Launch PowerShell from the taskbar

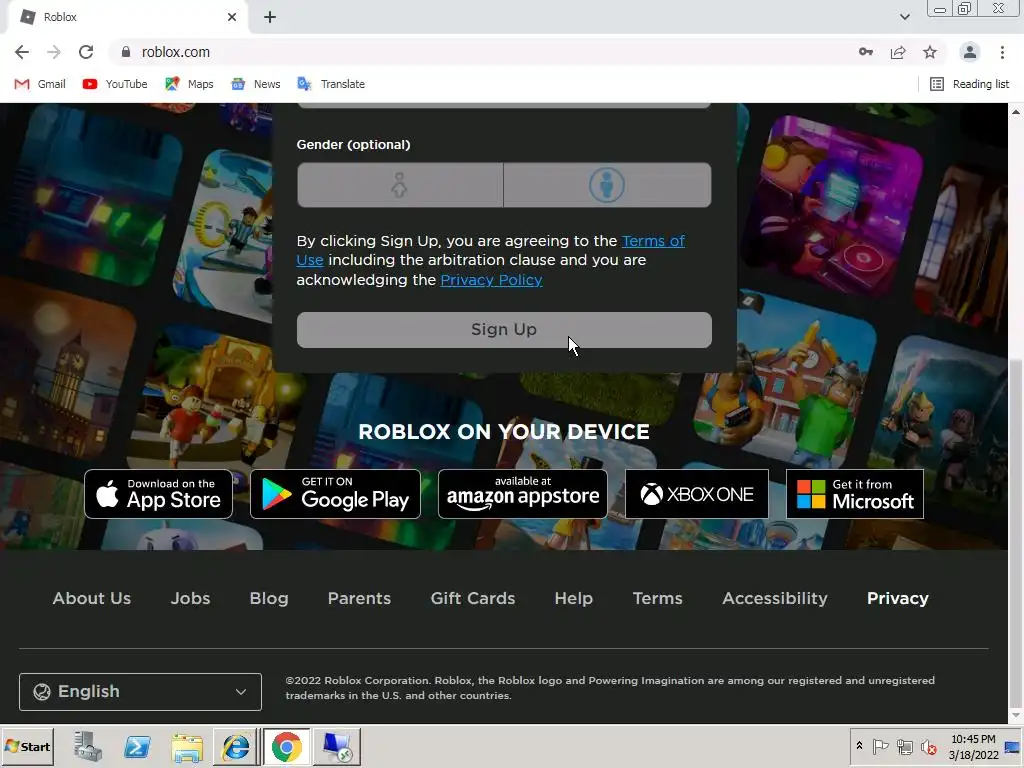[x=137, y=746]
